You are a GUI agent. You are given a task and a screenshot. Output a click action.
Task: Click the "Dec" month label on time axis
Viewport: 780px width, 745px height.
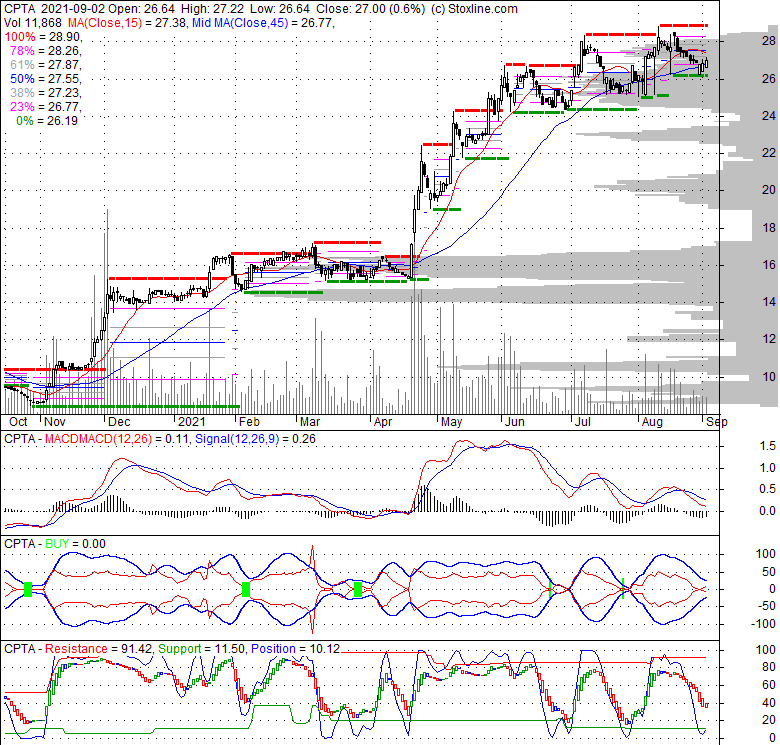119,422
